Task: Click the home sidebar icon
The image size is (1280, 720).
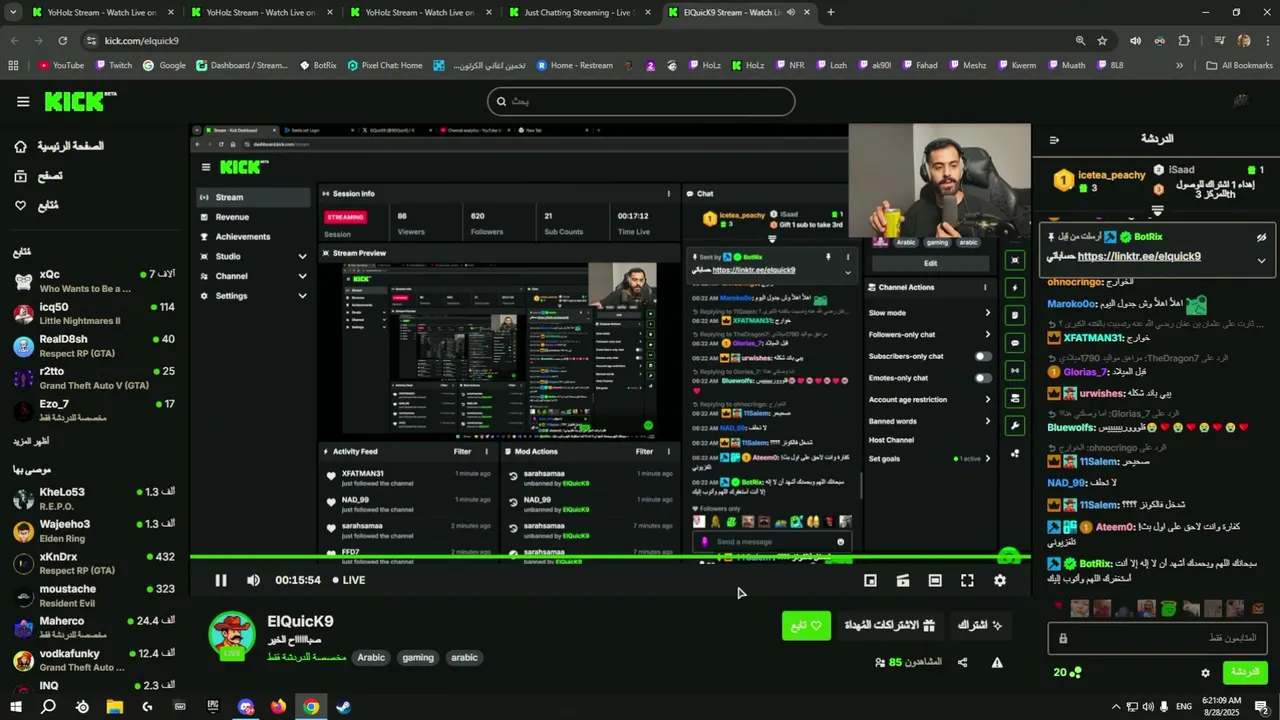Action: point(21,146)
